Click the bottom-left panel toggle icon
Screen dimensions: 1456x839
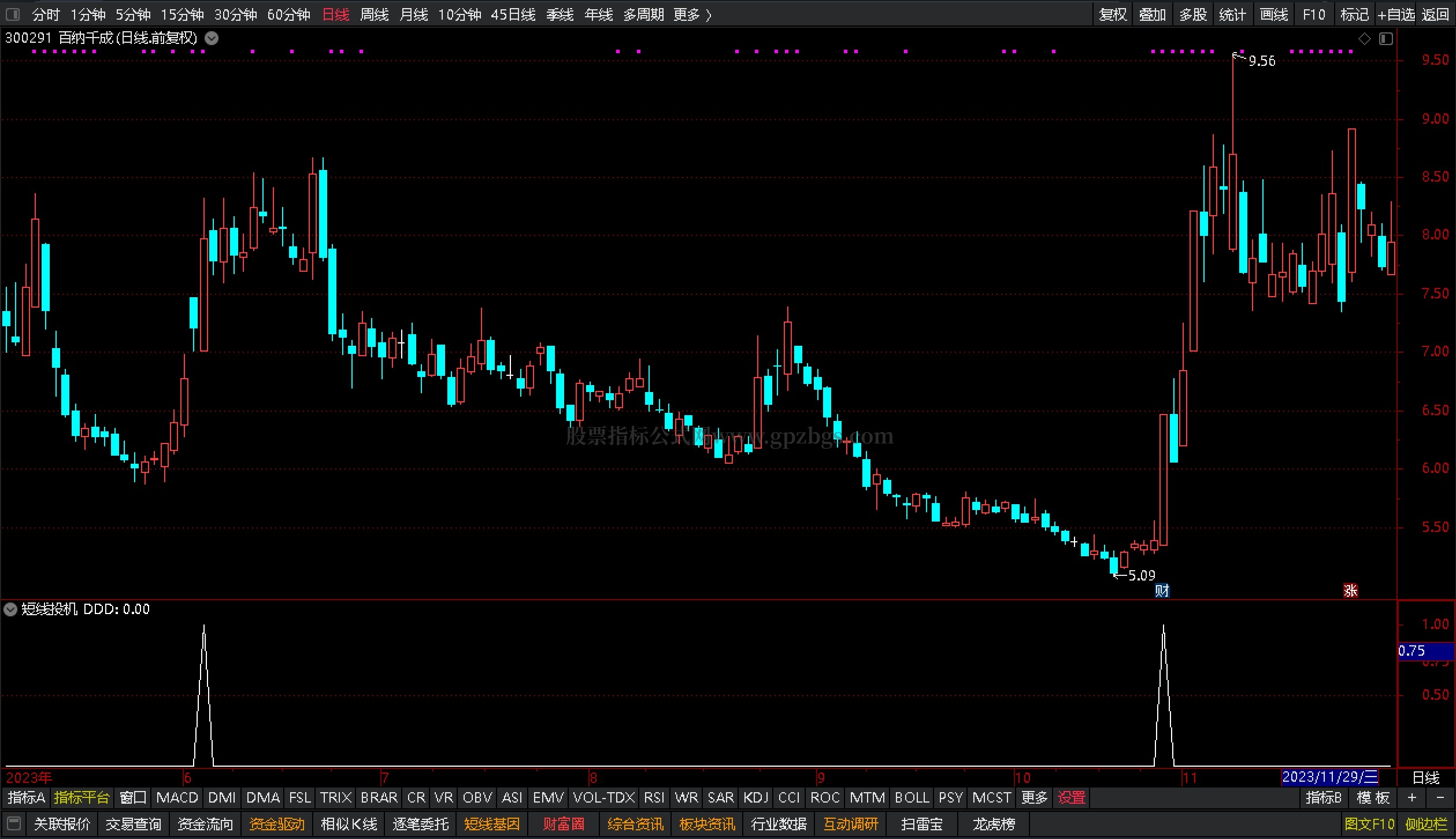tap(14, 823)
